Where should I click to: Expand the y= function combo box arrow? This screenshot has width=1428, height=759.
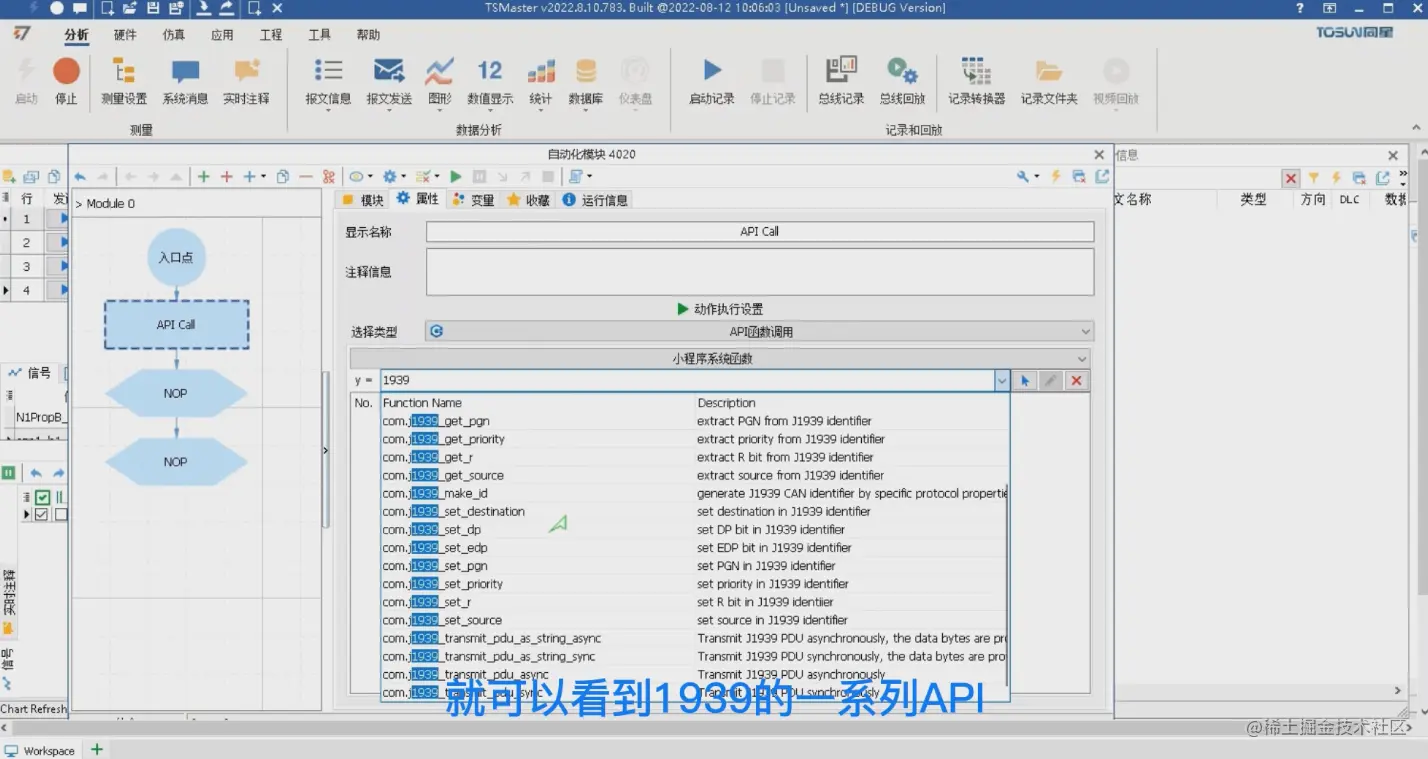(x=1002, y=380)
